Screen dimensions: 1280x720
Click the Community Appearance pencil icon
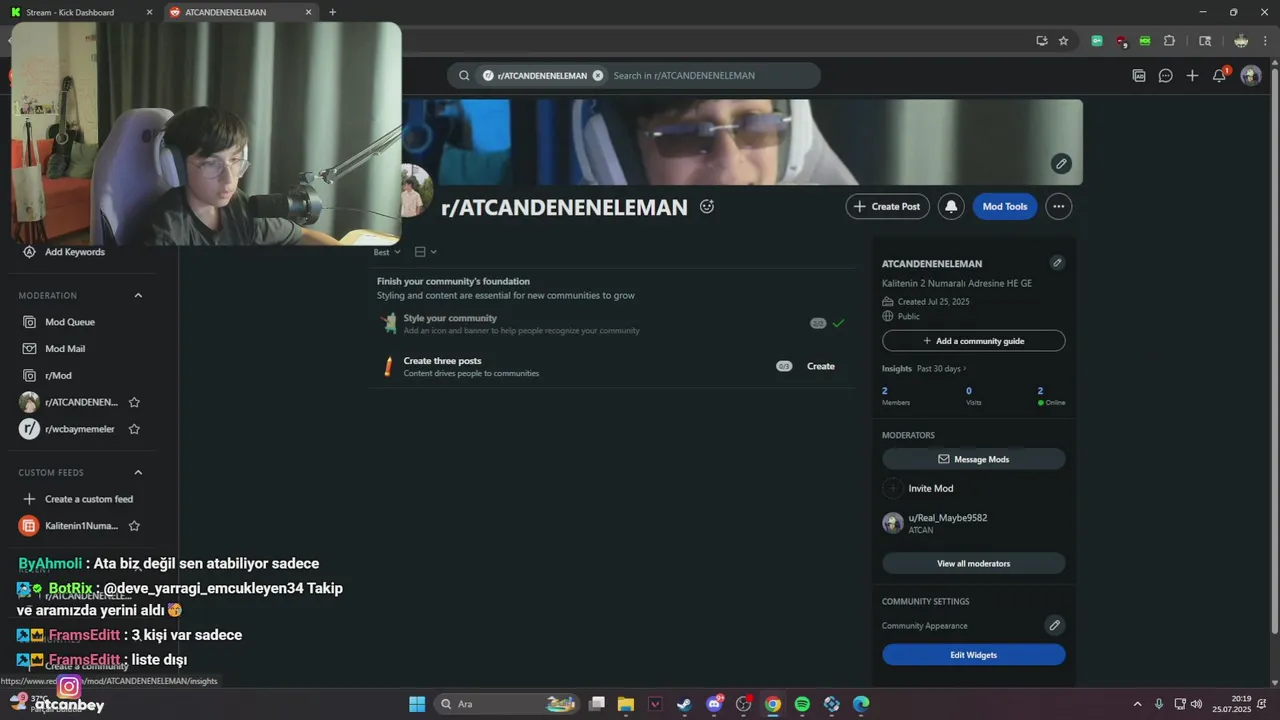point(1054,625)
